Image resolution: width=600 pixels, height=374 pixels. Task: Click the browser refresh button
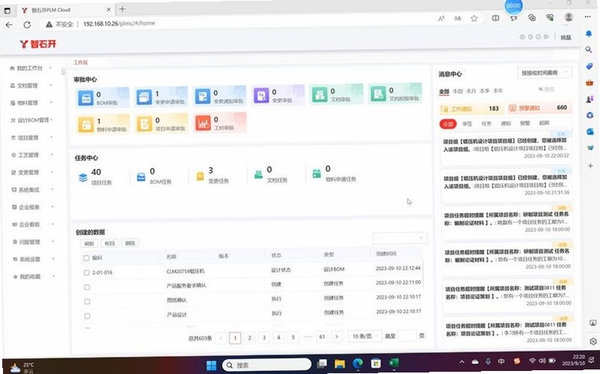(x=27, y=25)
